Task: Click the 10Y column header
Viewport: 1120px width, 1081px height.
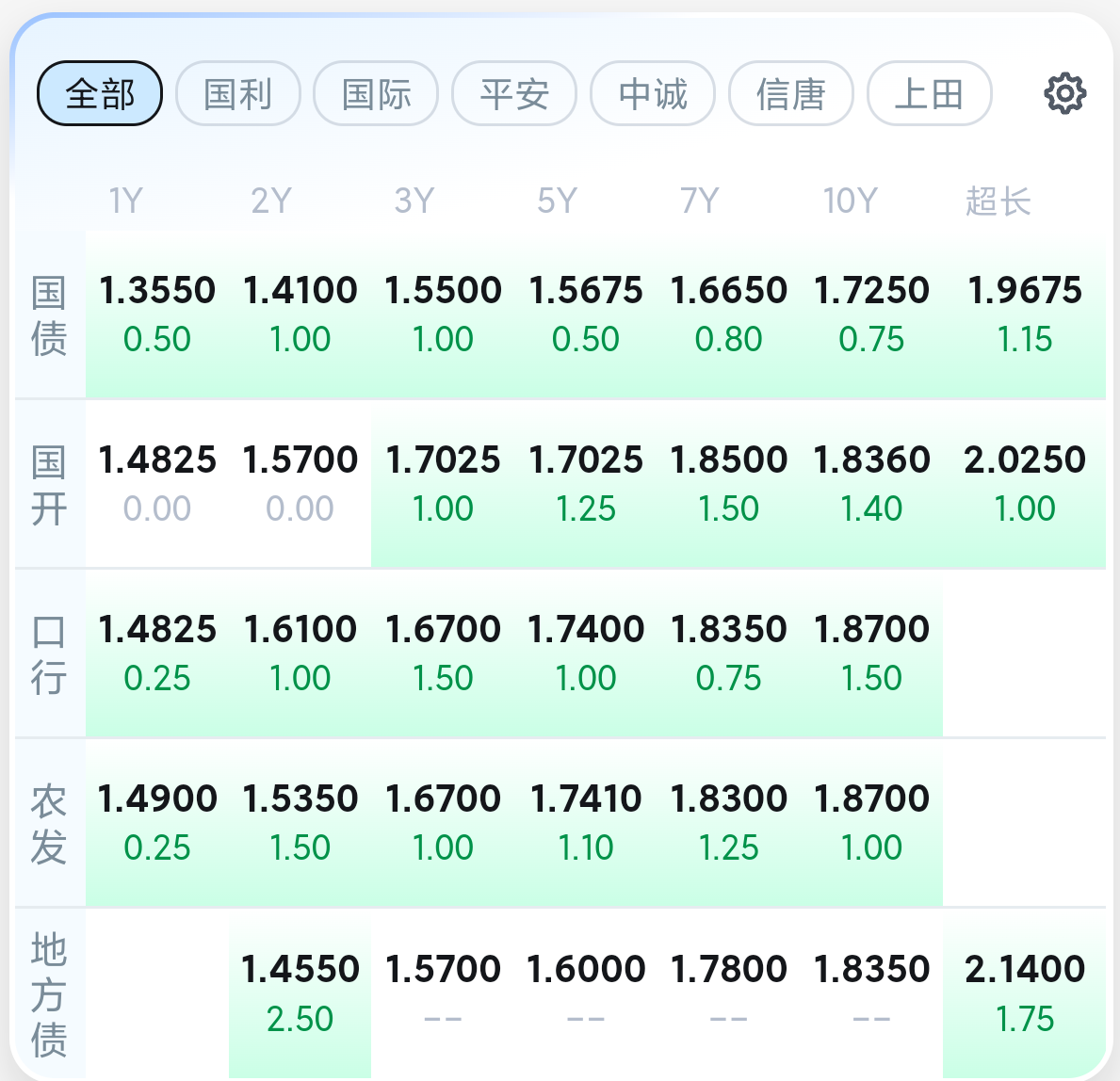Action: point(850,201)
